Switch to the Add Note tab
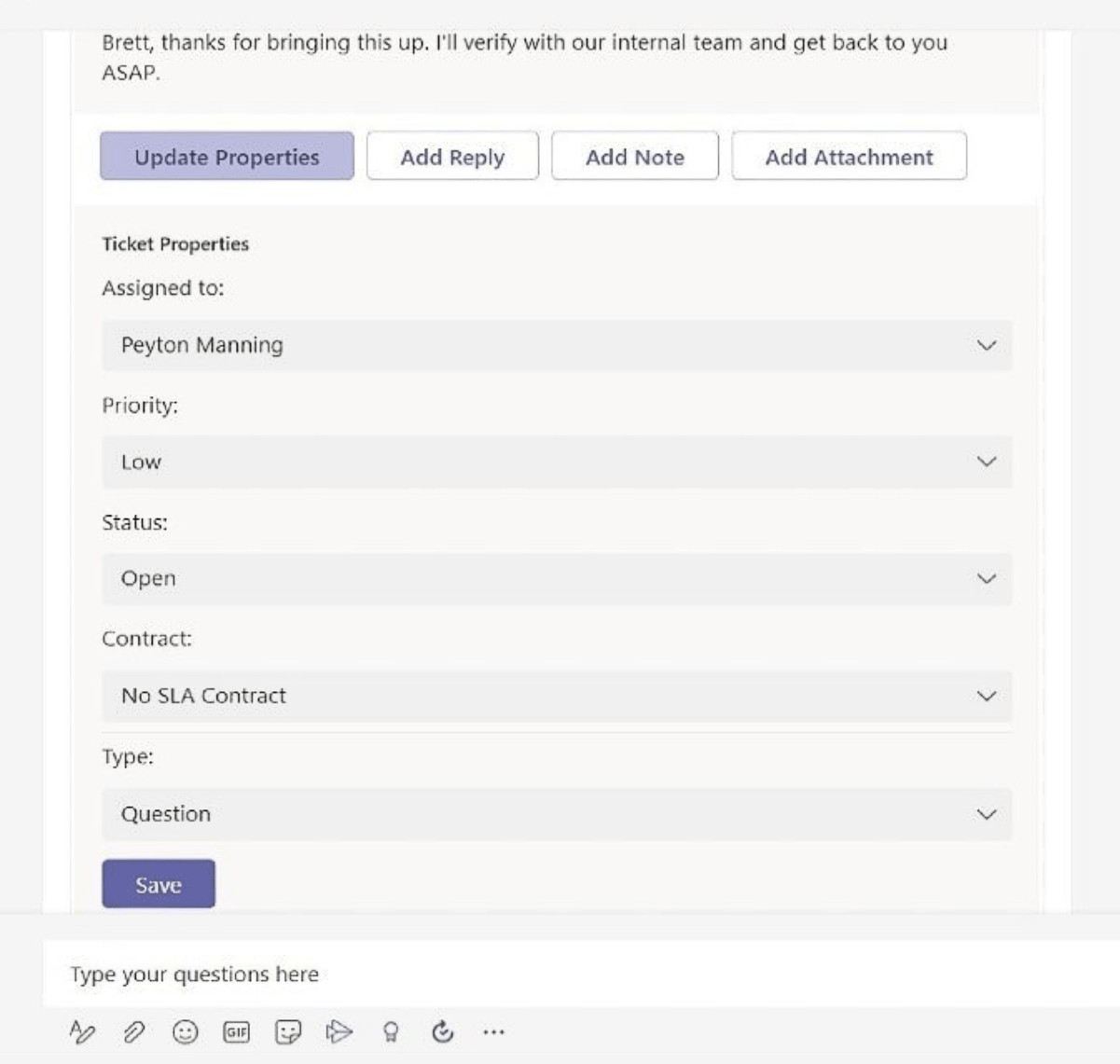 (x=635, y=156)
